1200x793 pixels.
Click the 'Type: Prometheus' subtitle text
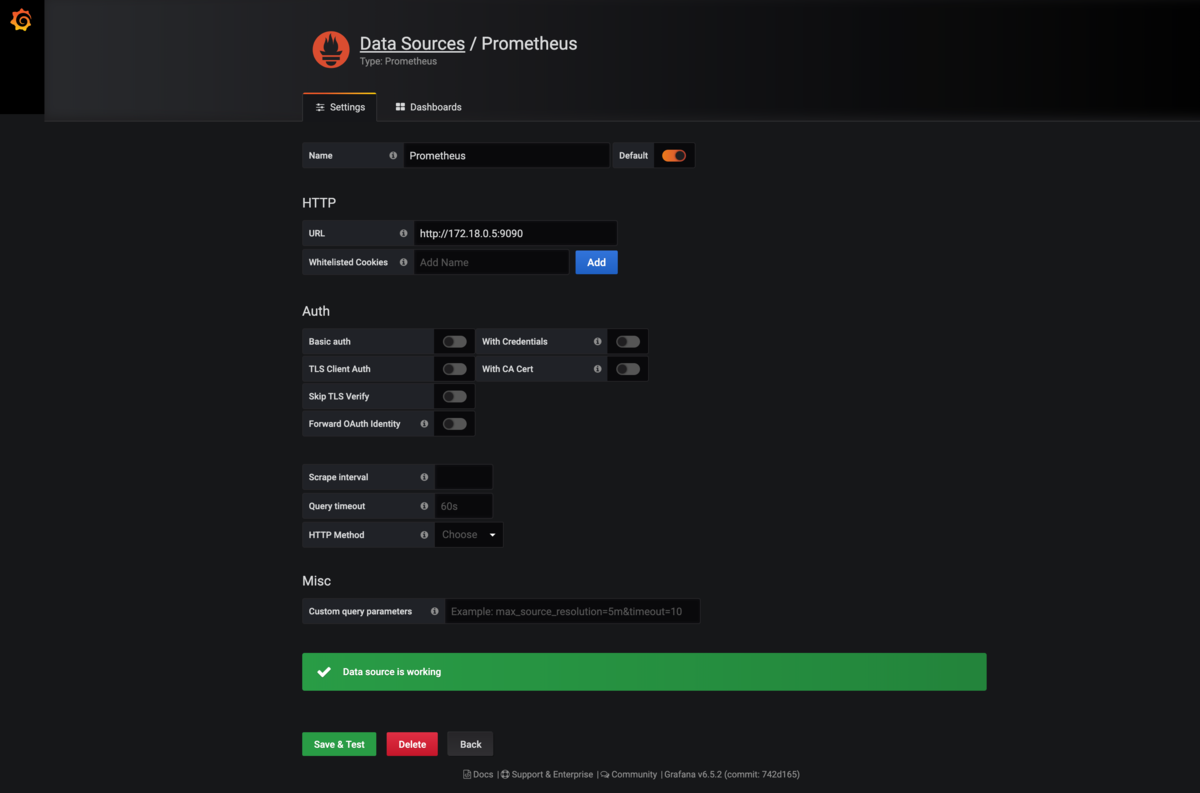(398, 61)
